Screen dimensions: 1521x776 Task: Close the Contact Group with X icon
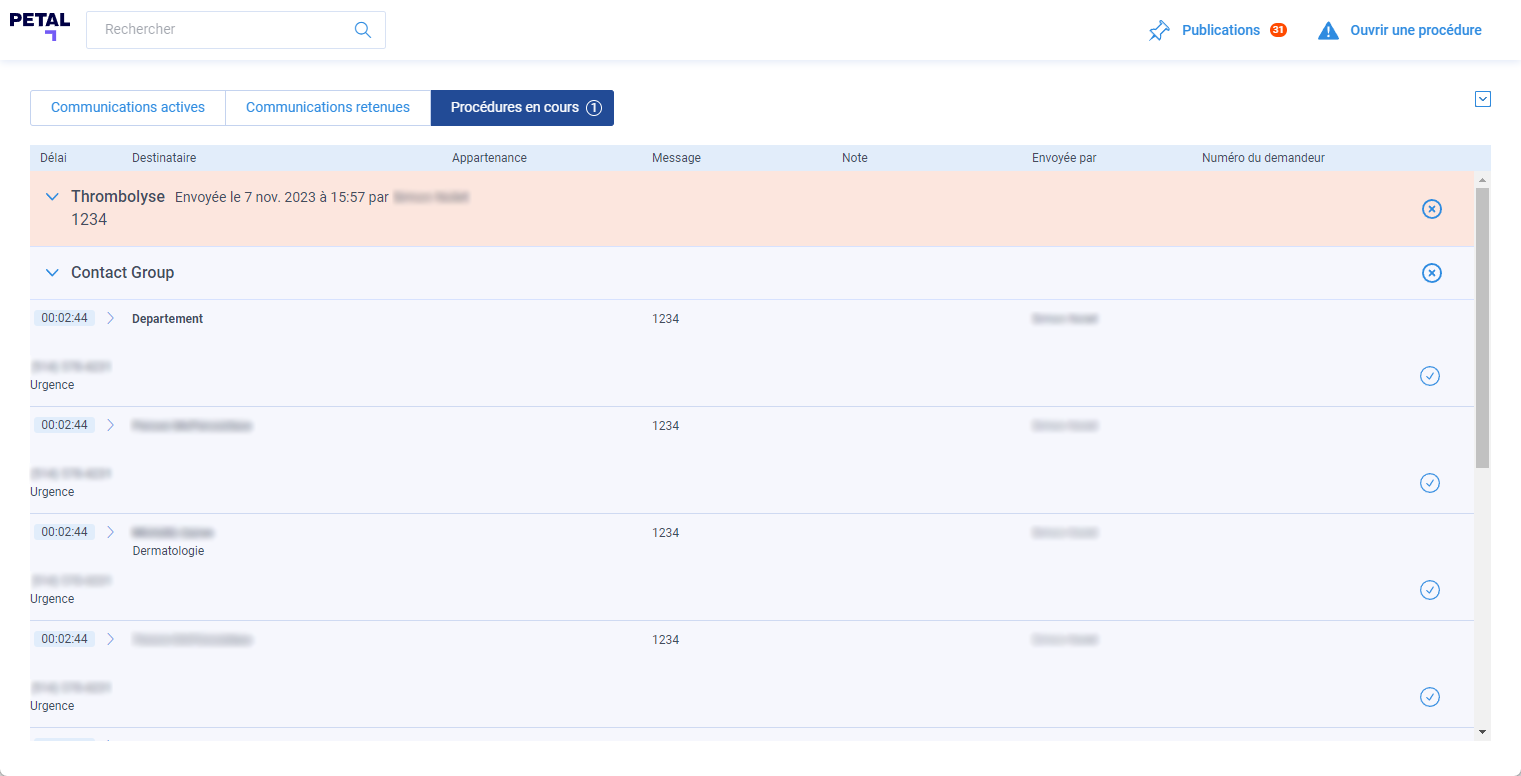click(x=1432, y=273)
